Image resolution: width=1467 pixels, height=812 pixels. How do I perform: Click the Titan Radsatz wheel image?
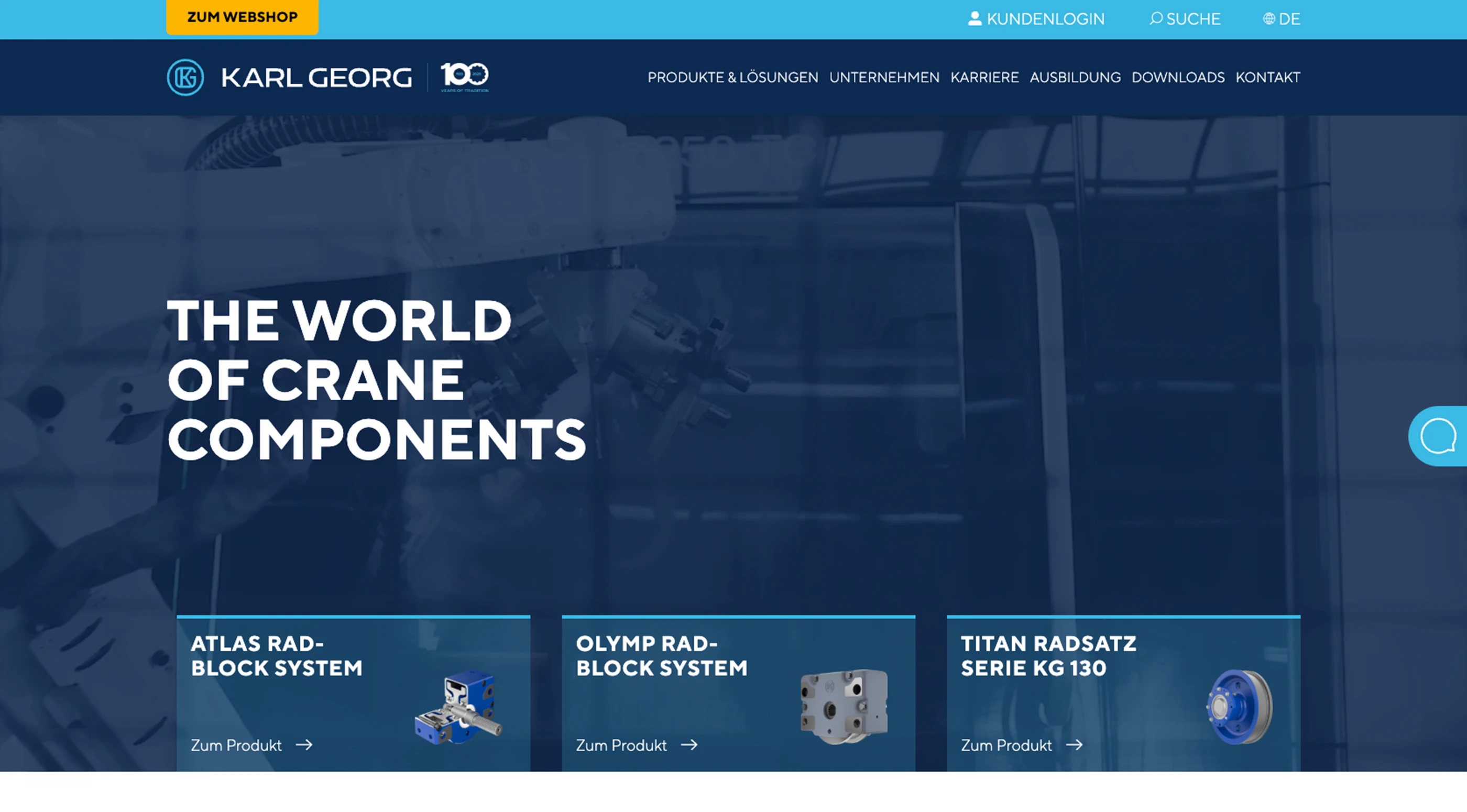click(x=1239, y=707)
